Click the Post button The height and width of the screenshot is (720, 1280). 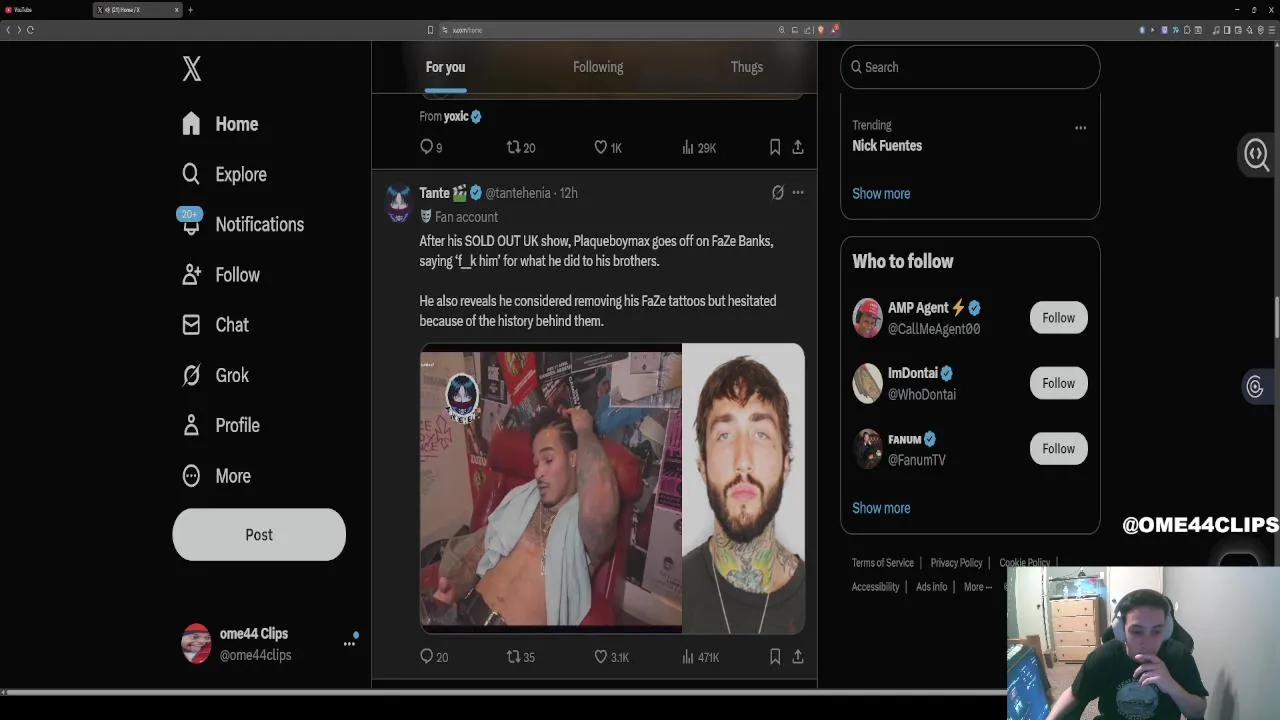pos(259,535)
